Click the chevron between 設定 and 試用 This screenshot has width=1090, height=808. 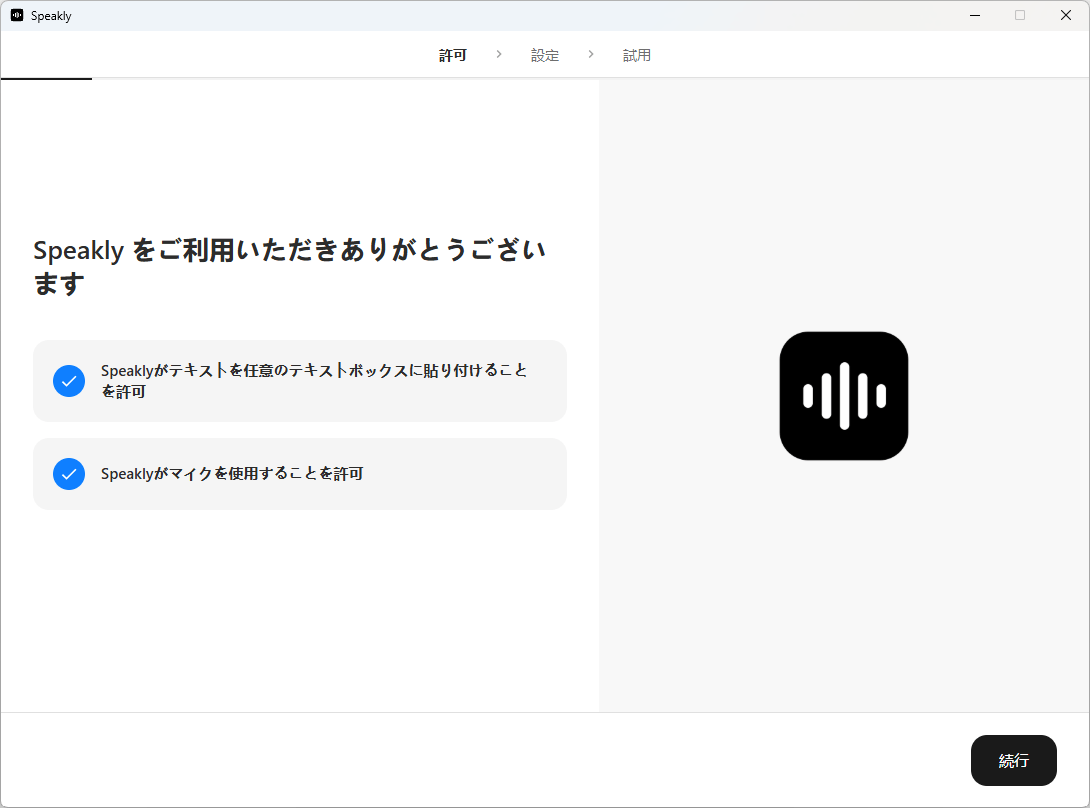(591, 55)
